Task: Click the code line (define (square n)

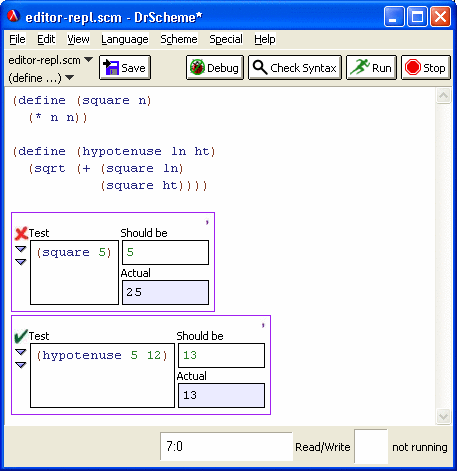Action: pyautogui.click(x=82, y=100)
